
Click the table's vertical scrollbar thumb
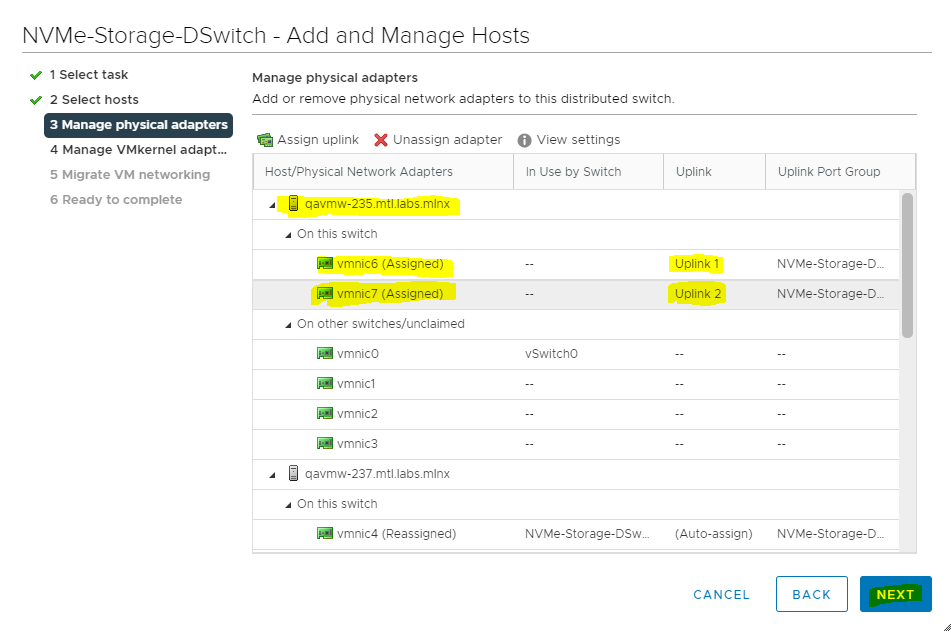point(907,265)
